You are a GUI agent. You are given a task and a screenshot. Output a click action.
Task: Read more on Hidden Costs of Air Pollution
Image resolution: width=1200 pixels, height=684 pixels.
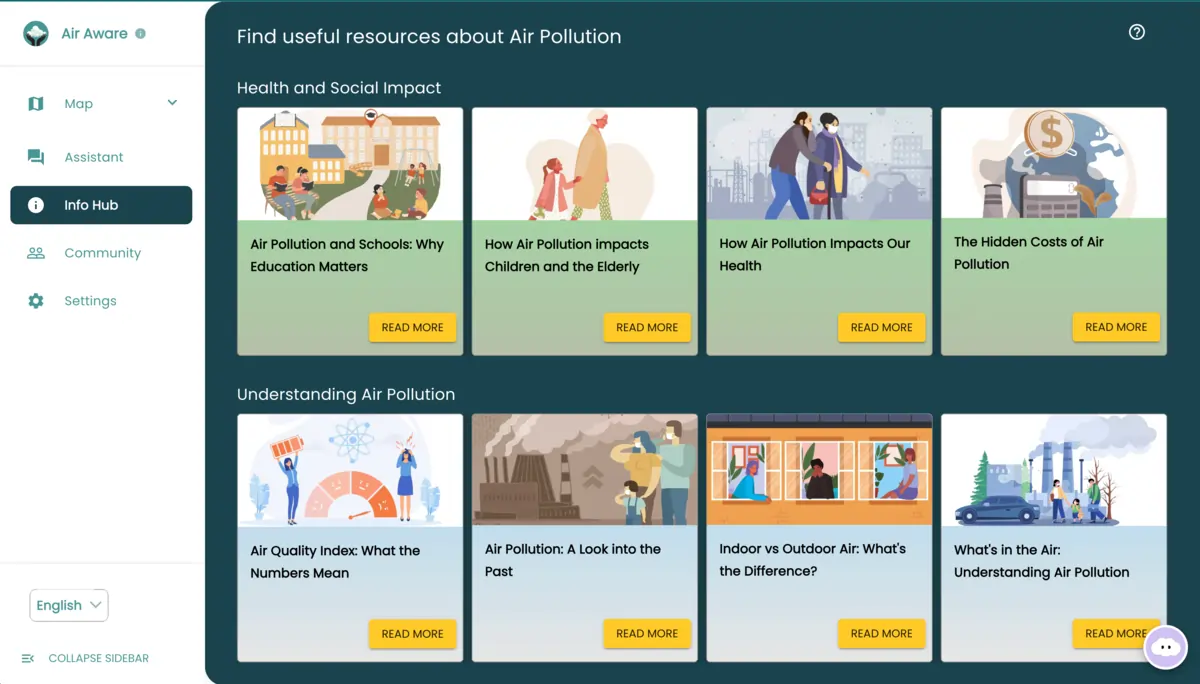coord(1115,327)
